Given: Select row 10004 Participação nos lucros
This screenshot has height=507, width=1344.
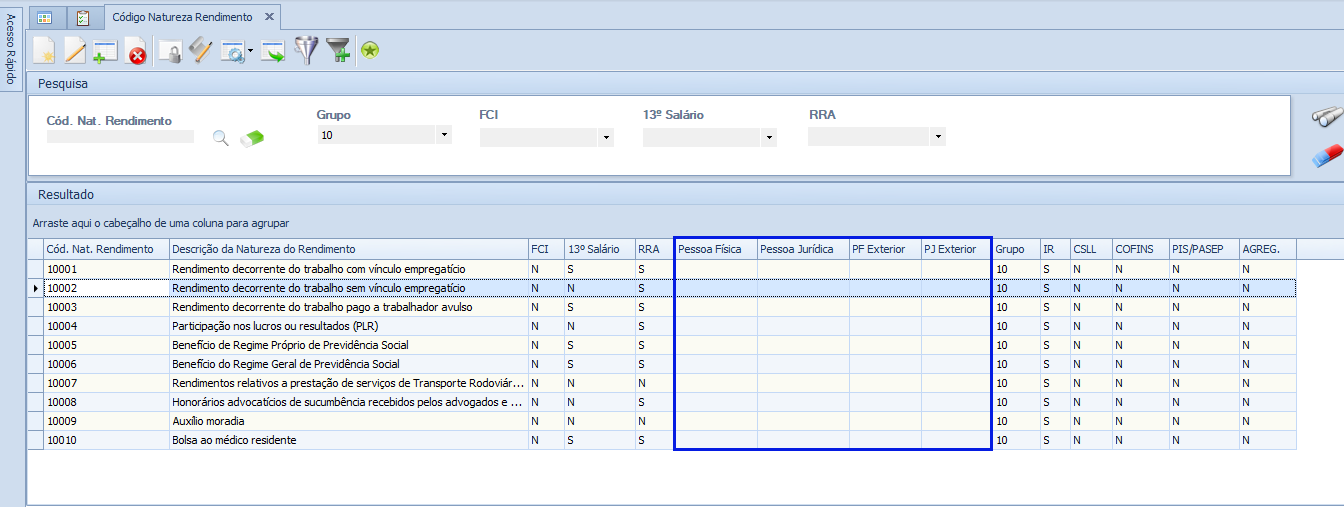Looking at the screenshot, I should [275, 326].
